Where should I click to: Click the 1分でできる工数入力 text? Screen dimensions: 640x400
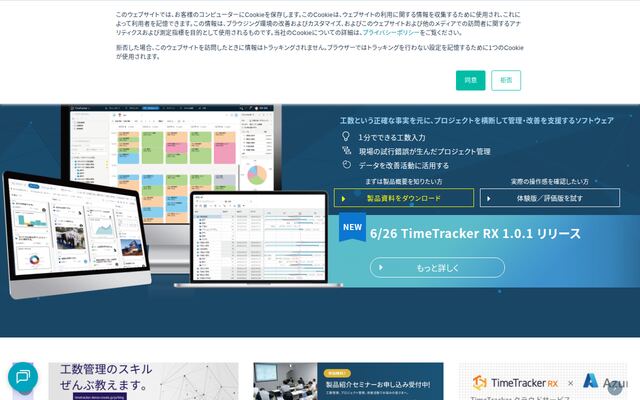[392, 138]
